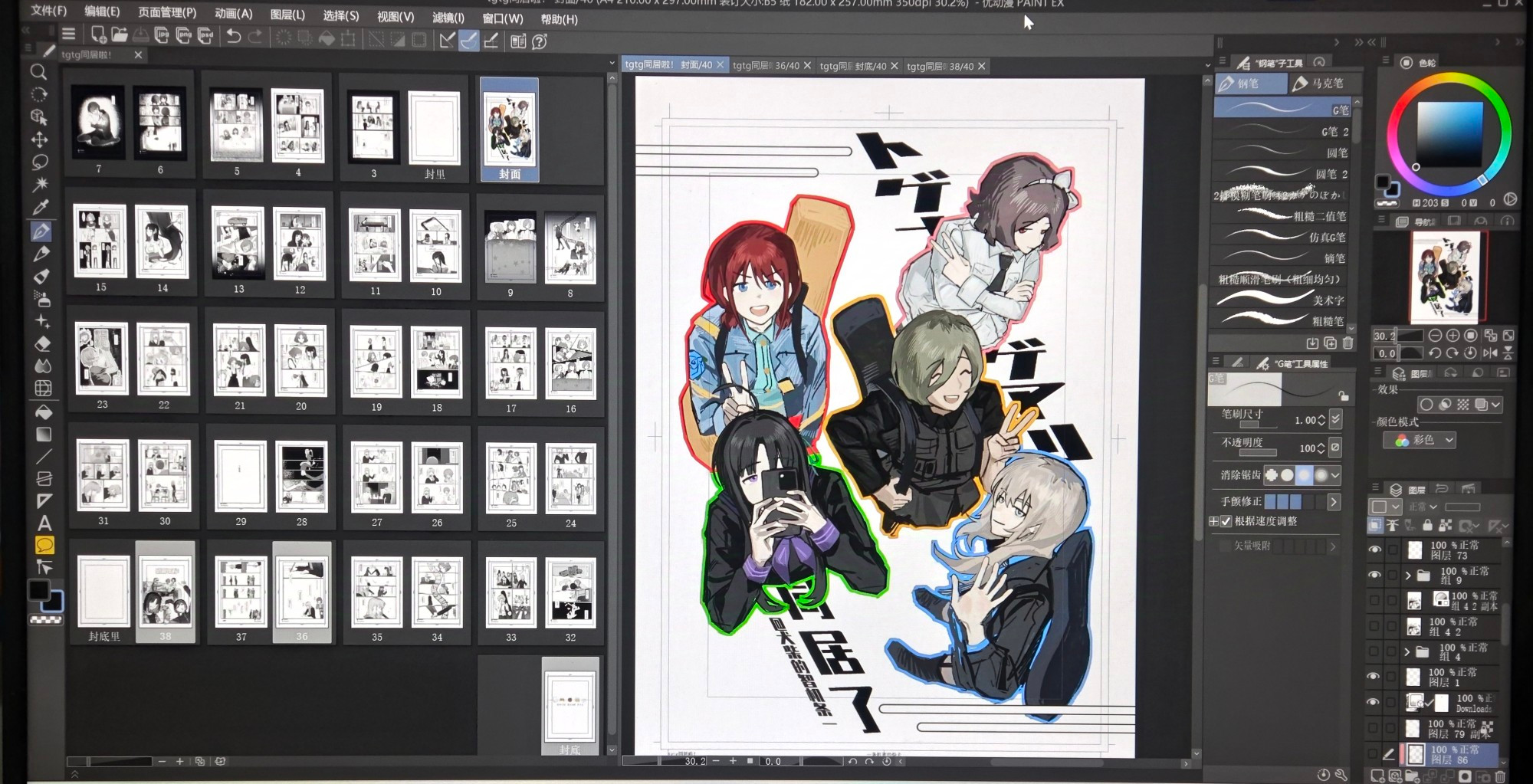Select the Move layer tool

pos(40,139)
